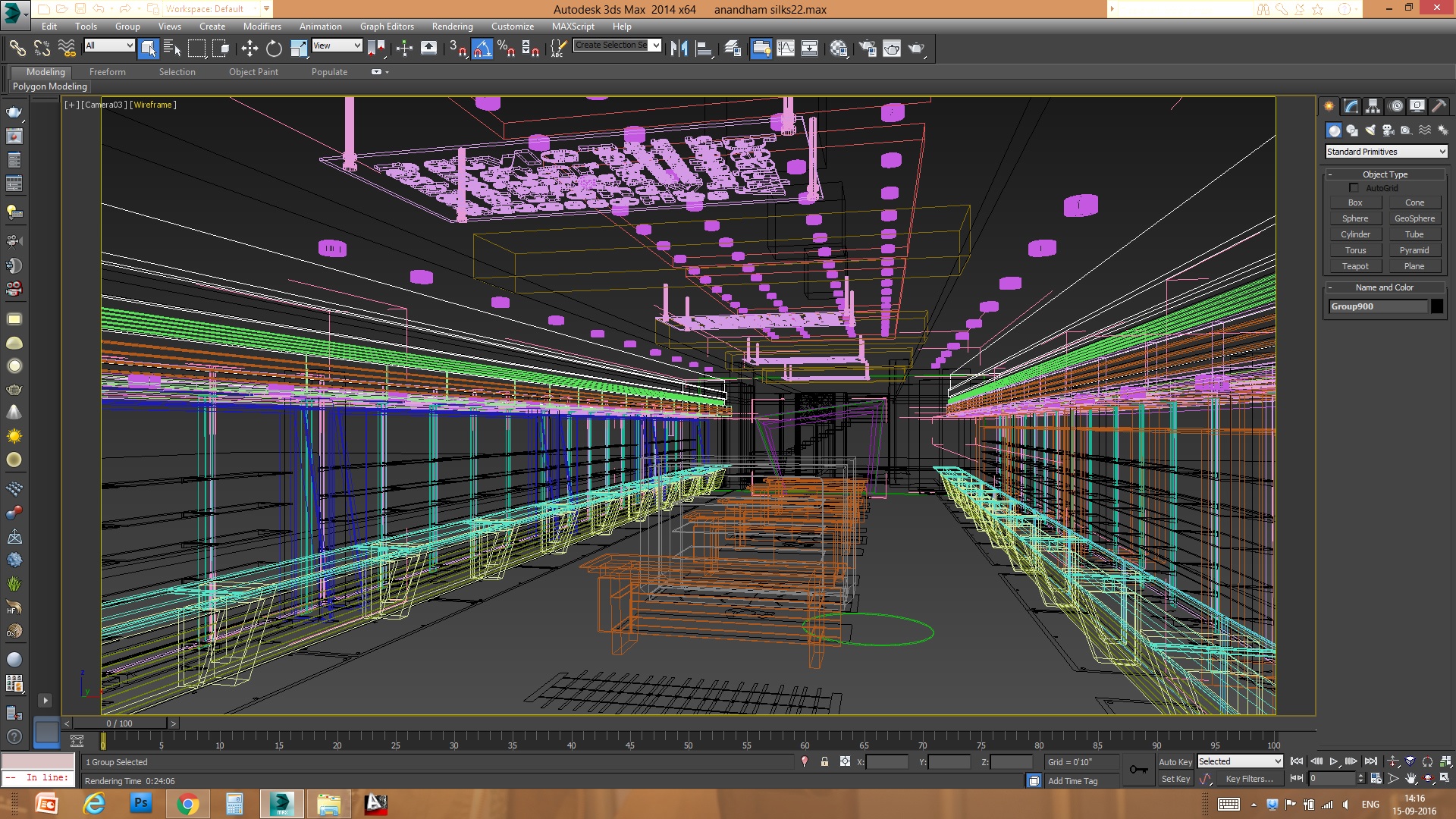This screenshot has width=1456, height=819.
Task: Click the Select by Name icon
Action: pos(172,49)
